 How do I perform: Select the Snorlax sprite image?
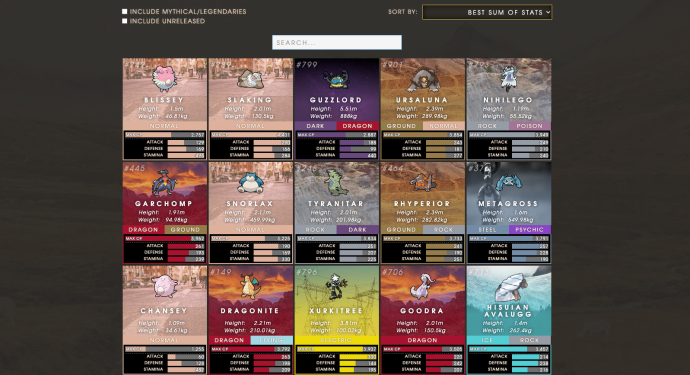click(250, 183)
